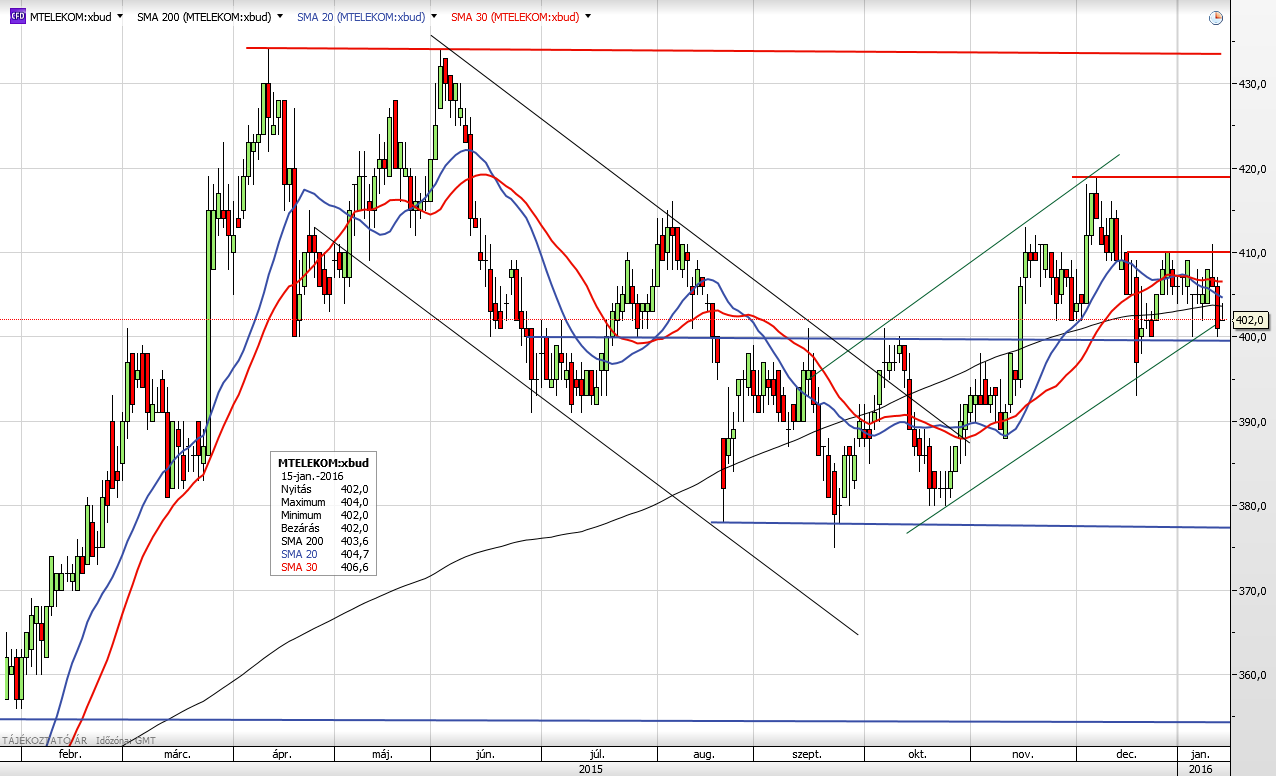Click the Bezárás 402,0 row
The height and width of the screenshot is (776, 1276).
(323, 528)
